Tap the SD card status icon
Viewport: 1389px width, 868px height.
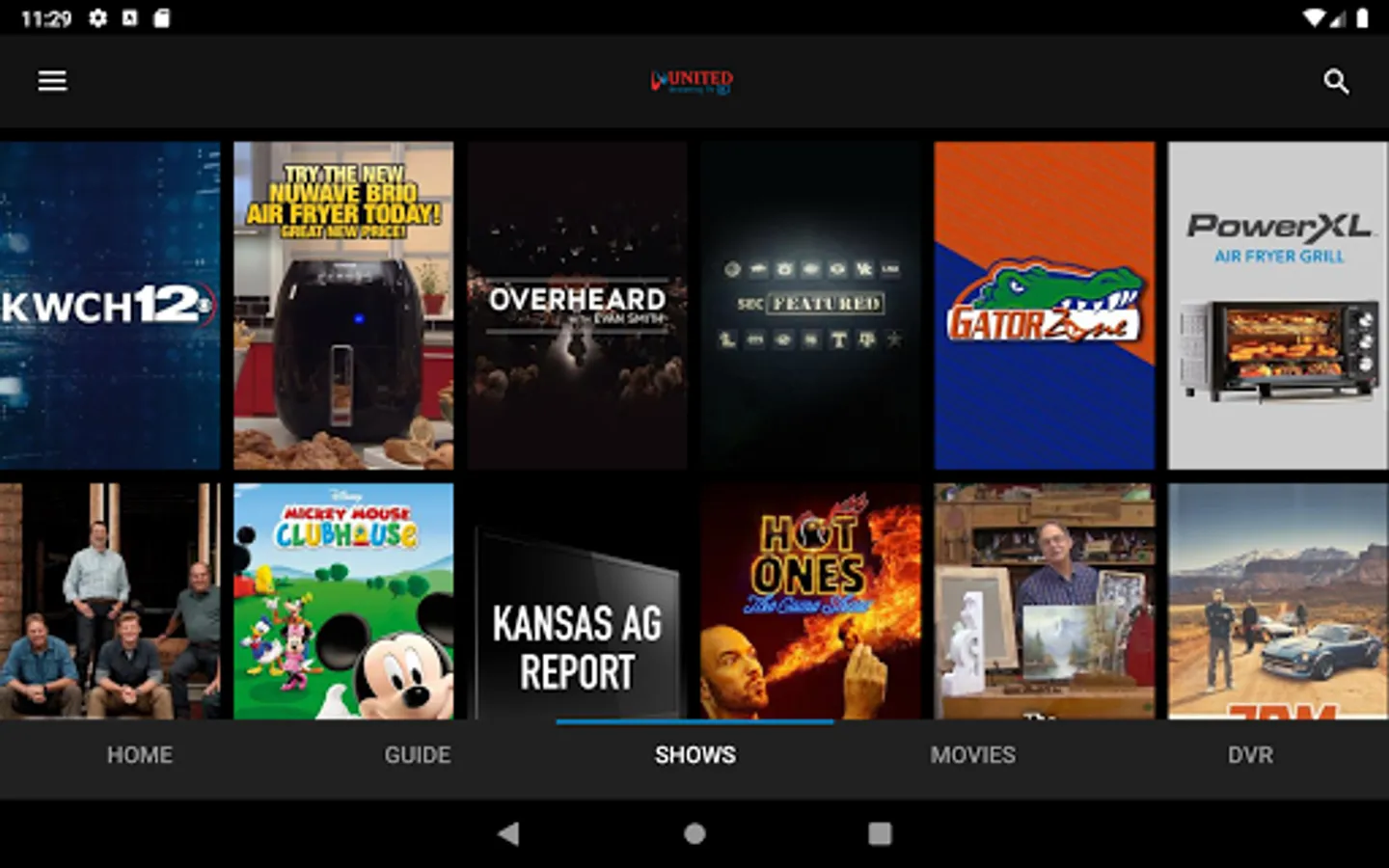pos(162,18)
